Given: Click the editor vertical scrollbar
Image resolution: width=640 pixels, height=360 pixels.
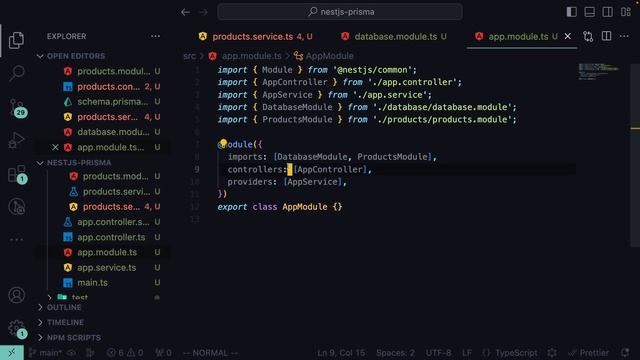Looking at the screenshot, I should coord(635,155).
